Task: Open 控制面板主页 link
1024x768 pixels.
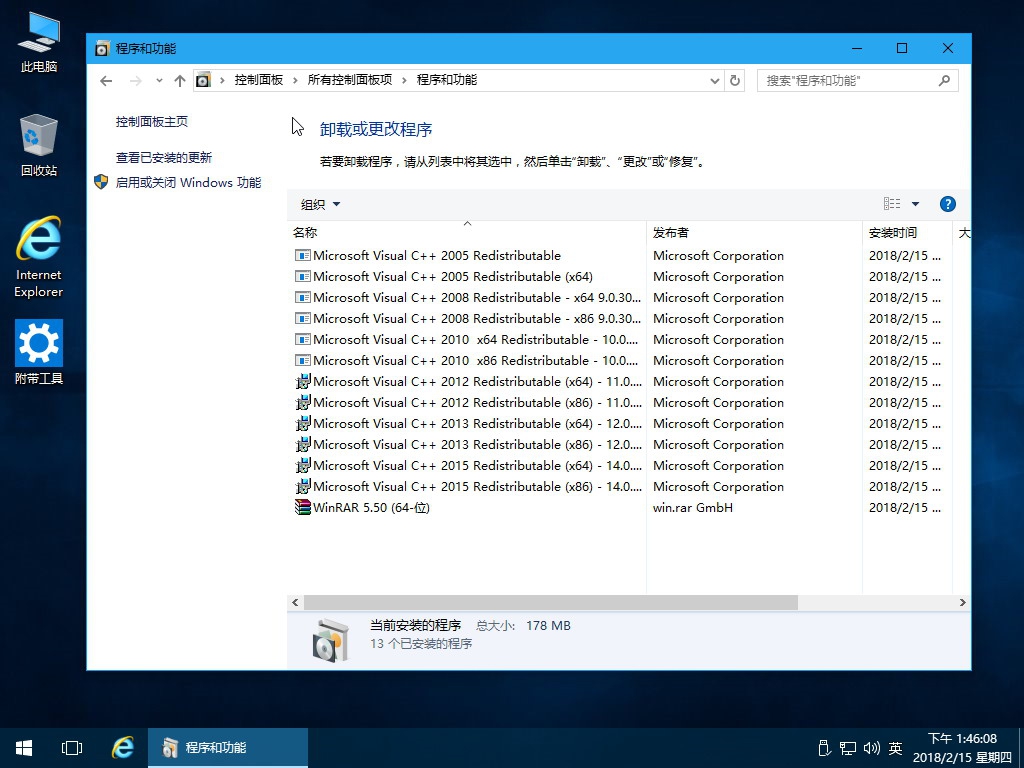Action: tap(152, 121)
